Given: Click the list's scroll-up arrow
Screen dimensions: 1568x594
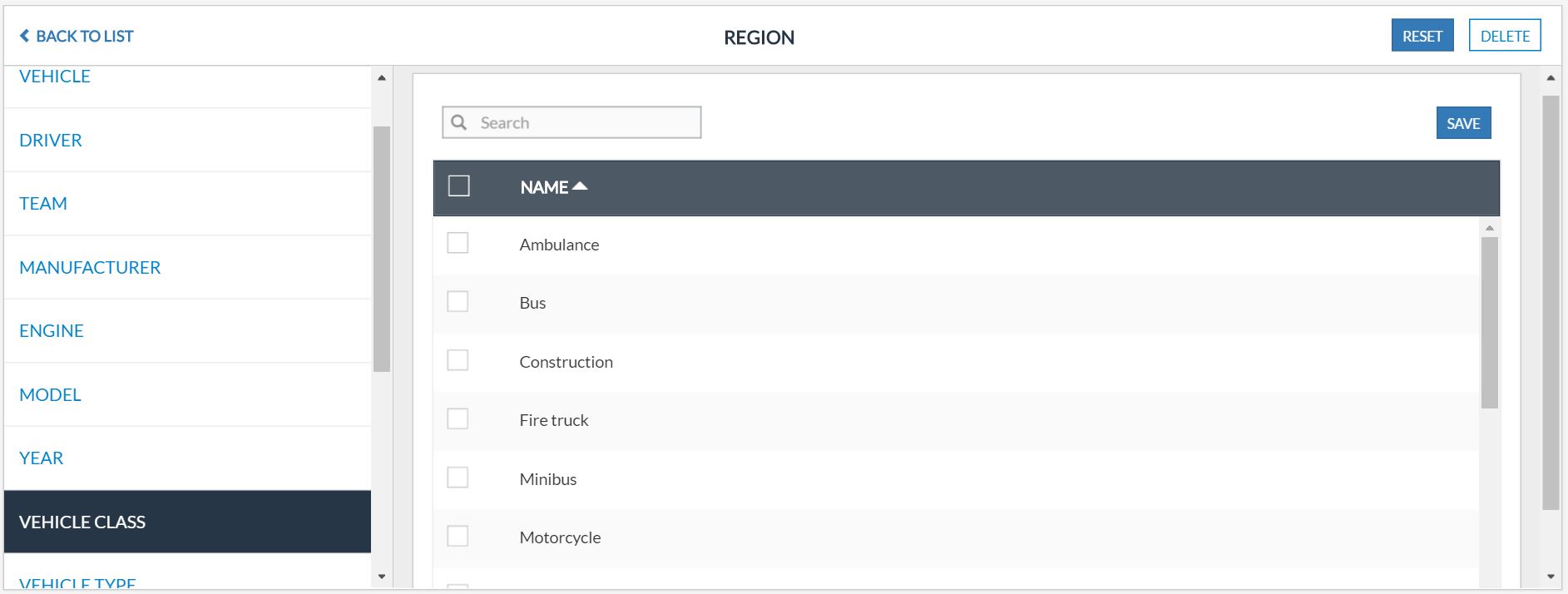Looking at the screenshot, I should [1490, 228].
